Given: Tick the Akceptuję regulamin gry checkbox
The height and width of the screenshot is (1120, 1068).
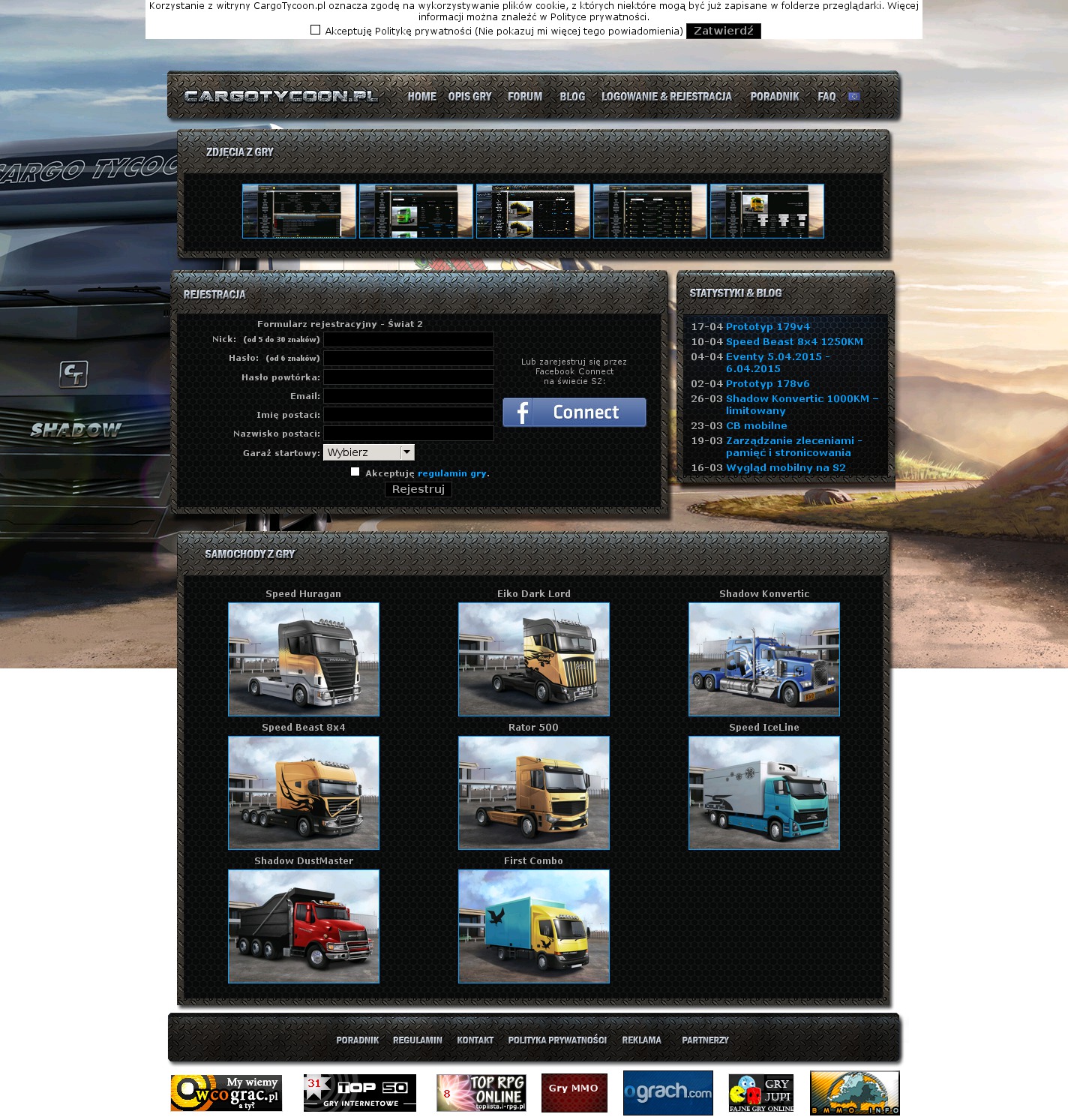Looking at the screenshot, I should (355, 472).
